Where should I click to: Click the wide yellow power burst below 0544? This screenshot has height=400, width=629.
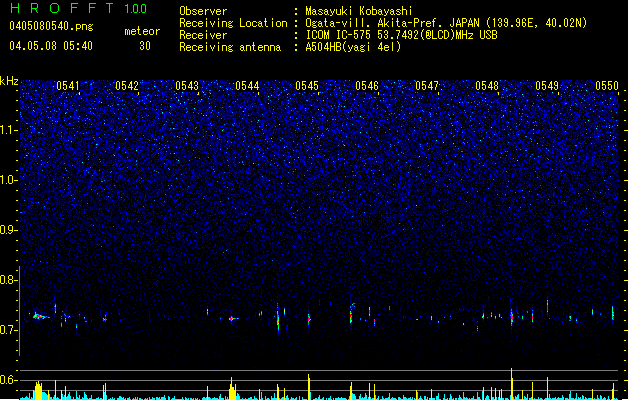(232, 388)
